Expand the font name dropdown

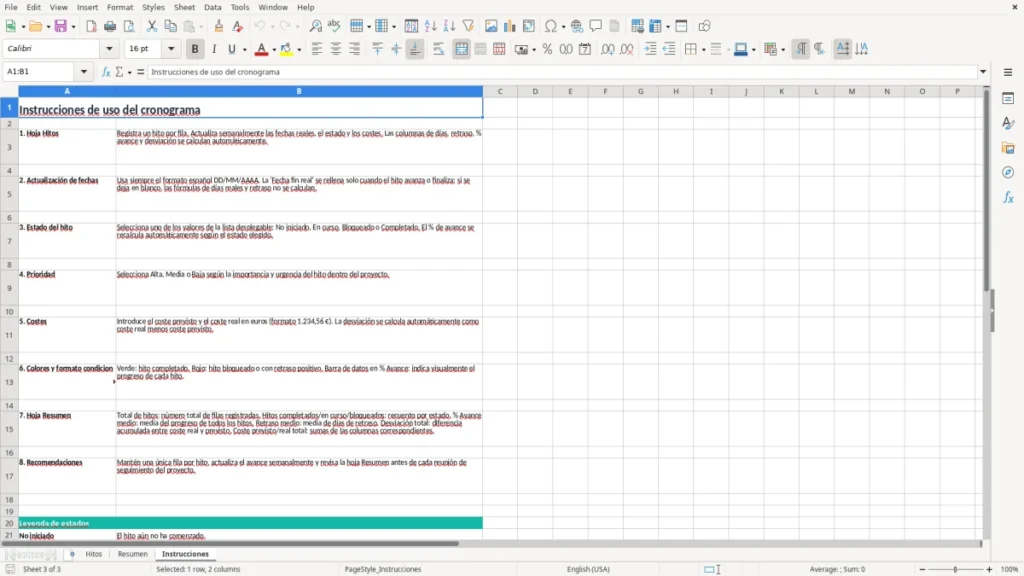point(109,48)
